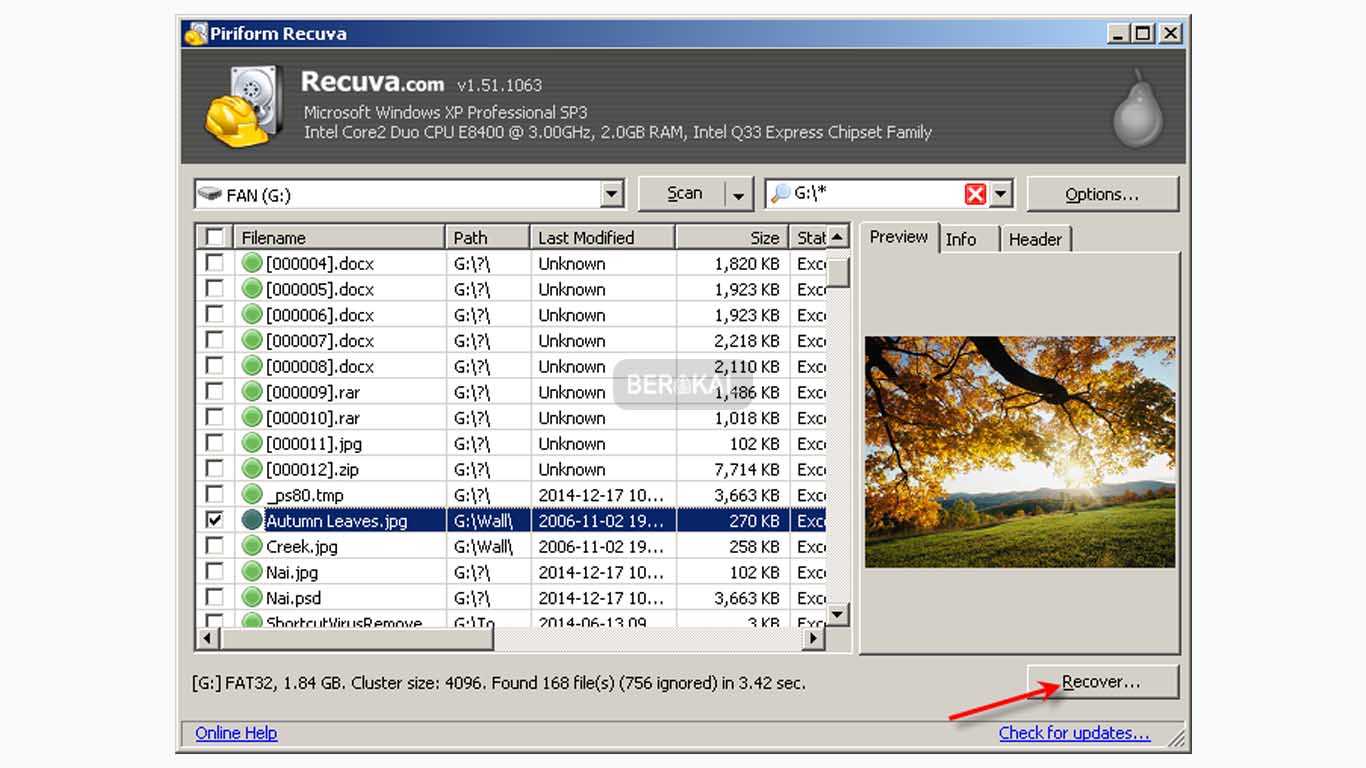Uncheck the Autumn Leaves.jpg checkbox
Image resolution: width=1366 pixels, height=768 pixels.
(213, 520)
